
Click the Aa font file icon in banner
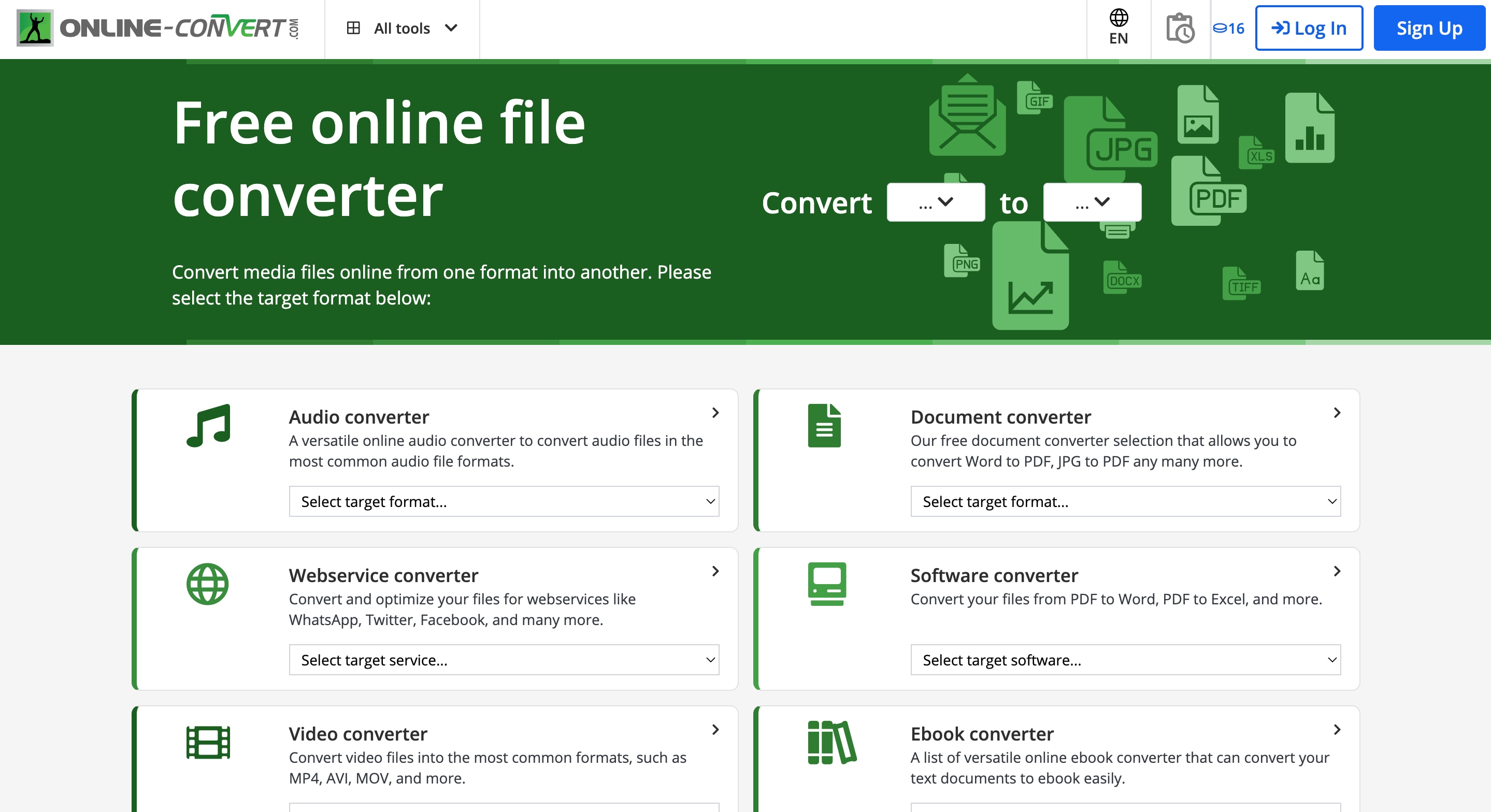(1310, 270)
